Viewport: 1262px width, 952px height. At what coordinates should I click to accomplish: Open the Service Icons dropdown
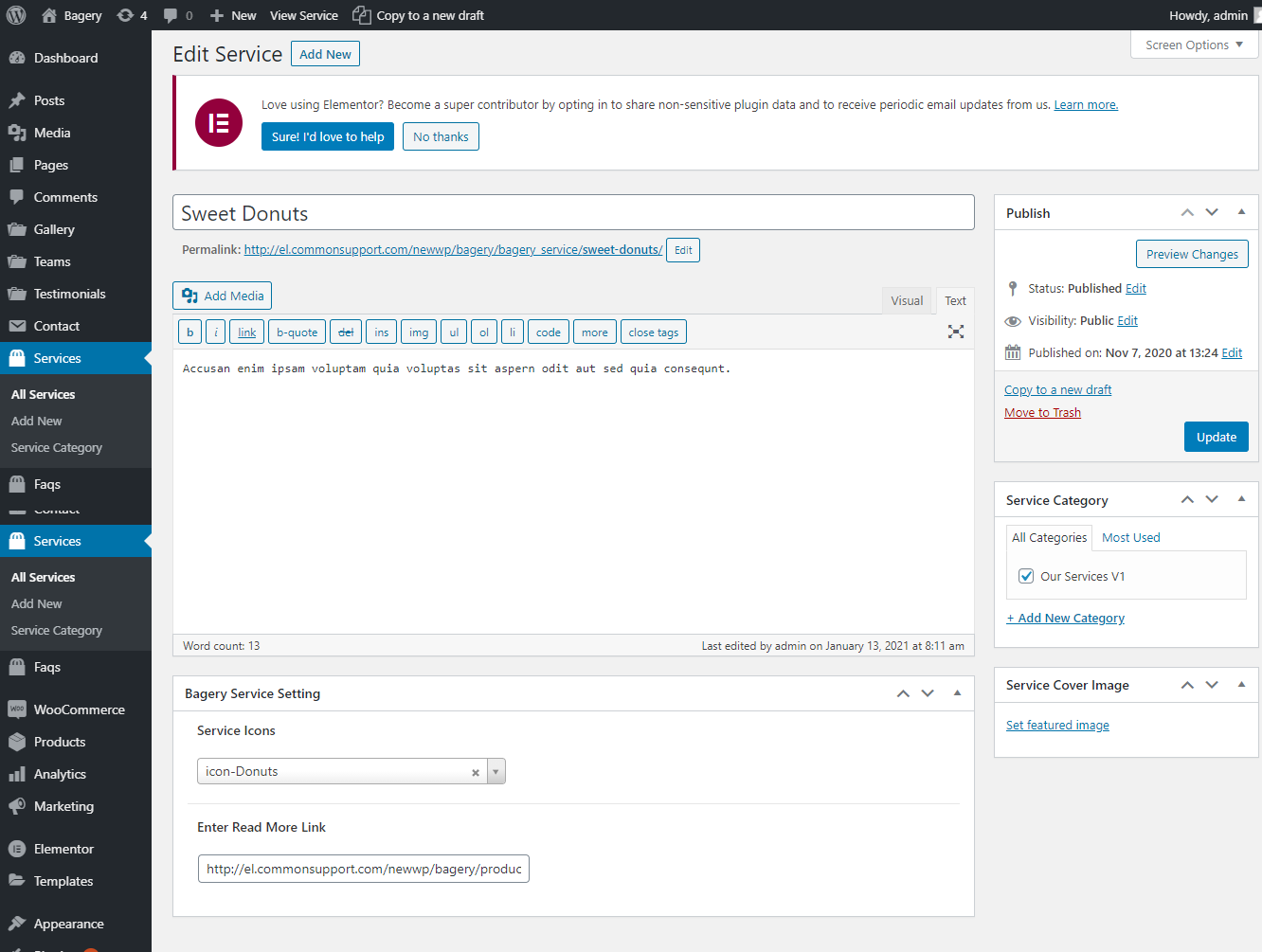pyautogui.click(x=496, y=772)
